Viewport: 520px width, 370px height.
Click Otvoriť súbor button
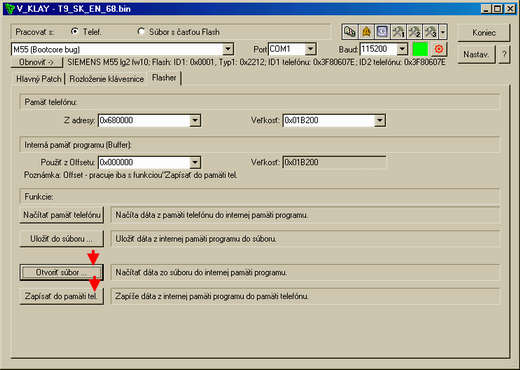click(62, 272)
